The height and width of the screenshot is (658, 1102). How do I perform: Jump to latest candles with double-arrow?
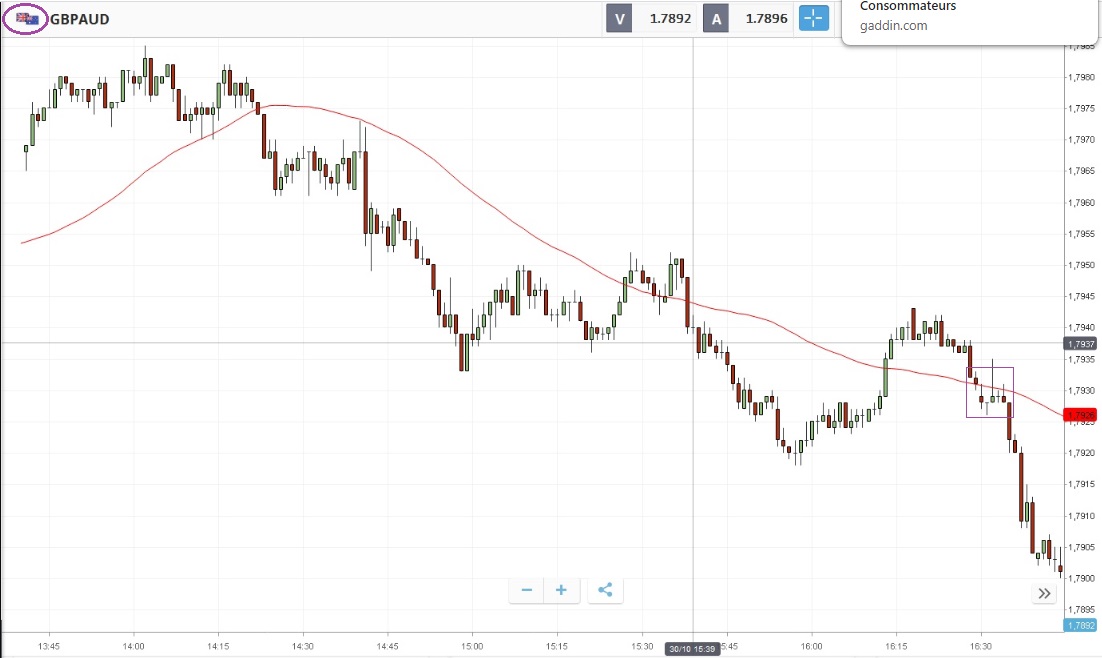(x=1044, y=594)
